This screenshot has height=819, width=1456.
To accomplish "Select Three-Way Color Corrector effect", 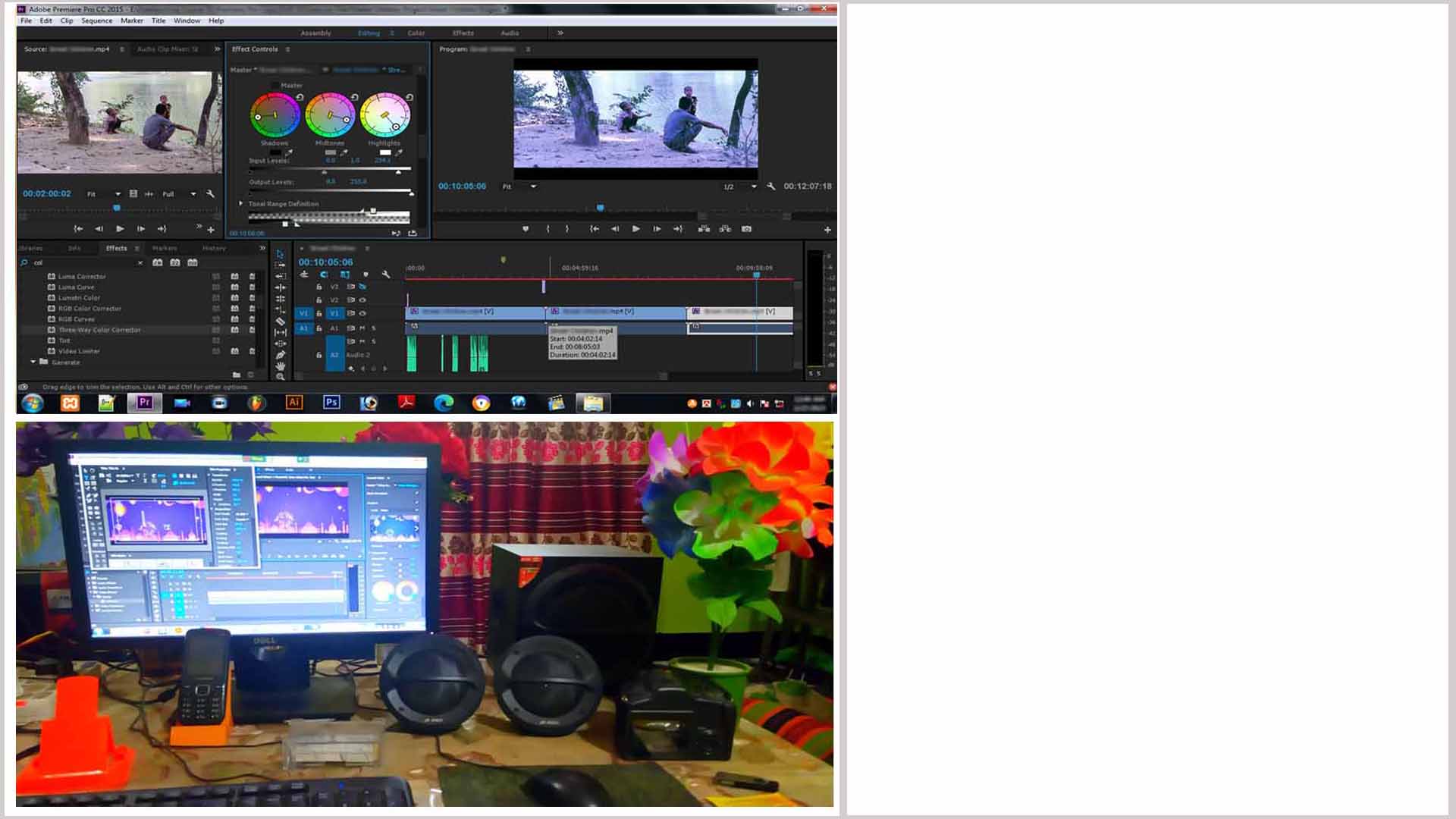I will click(x=99, y=330).
